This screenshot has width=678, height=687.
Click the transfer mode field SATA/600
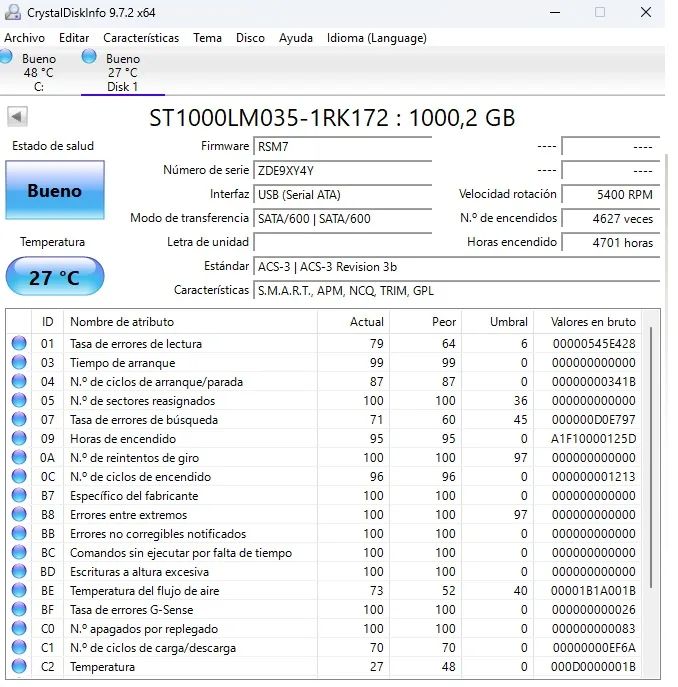[x=342, y=219]
